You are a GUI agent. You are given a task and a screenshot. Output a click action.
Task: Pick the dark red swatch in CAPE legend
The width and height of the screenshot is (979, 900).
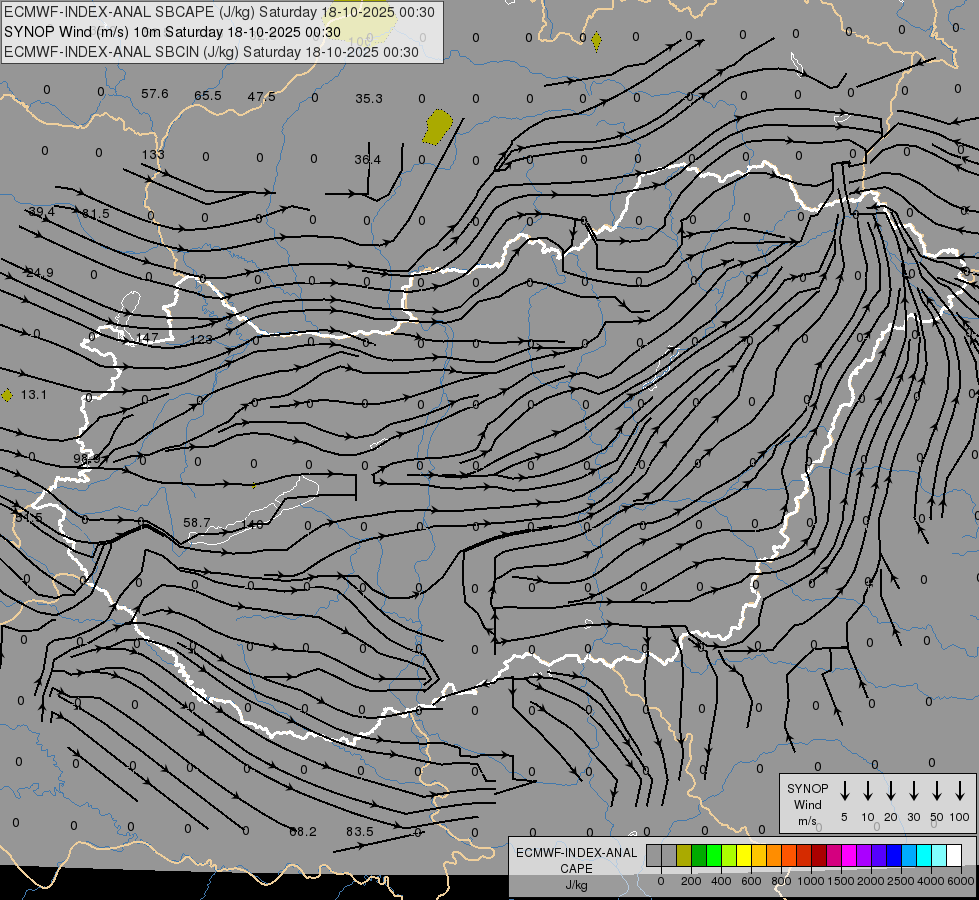819,856
